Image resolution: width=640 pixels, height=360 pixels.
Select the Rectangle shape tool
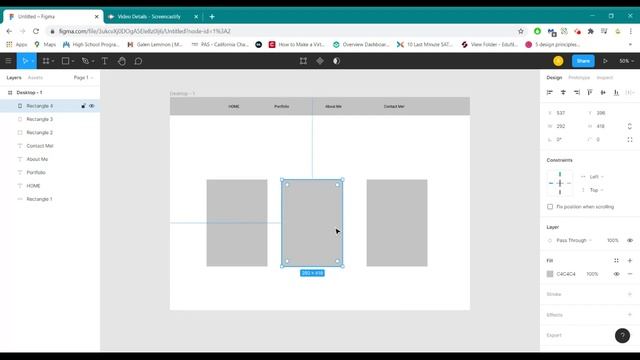point(65,61)
